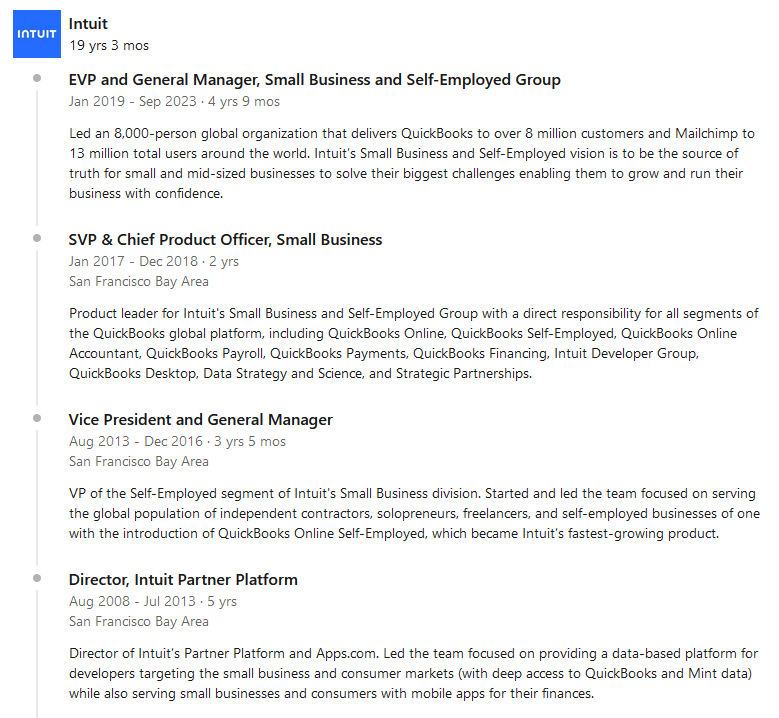Click the Intuit company logo
The height and width of the screenshot is (718, 779).
[x=37, y=34]
